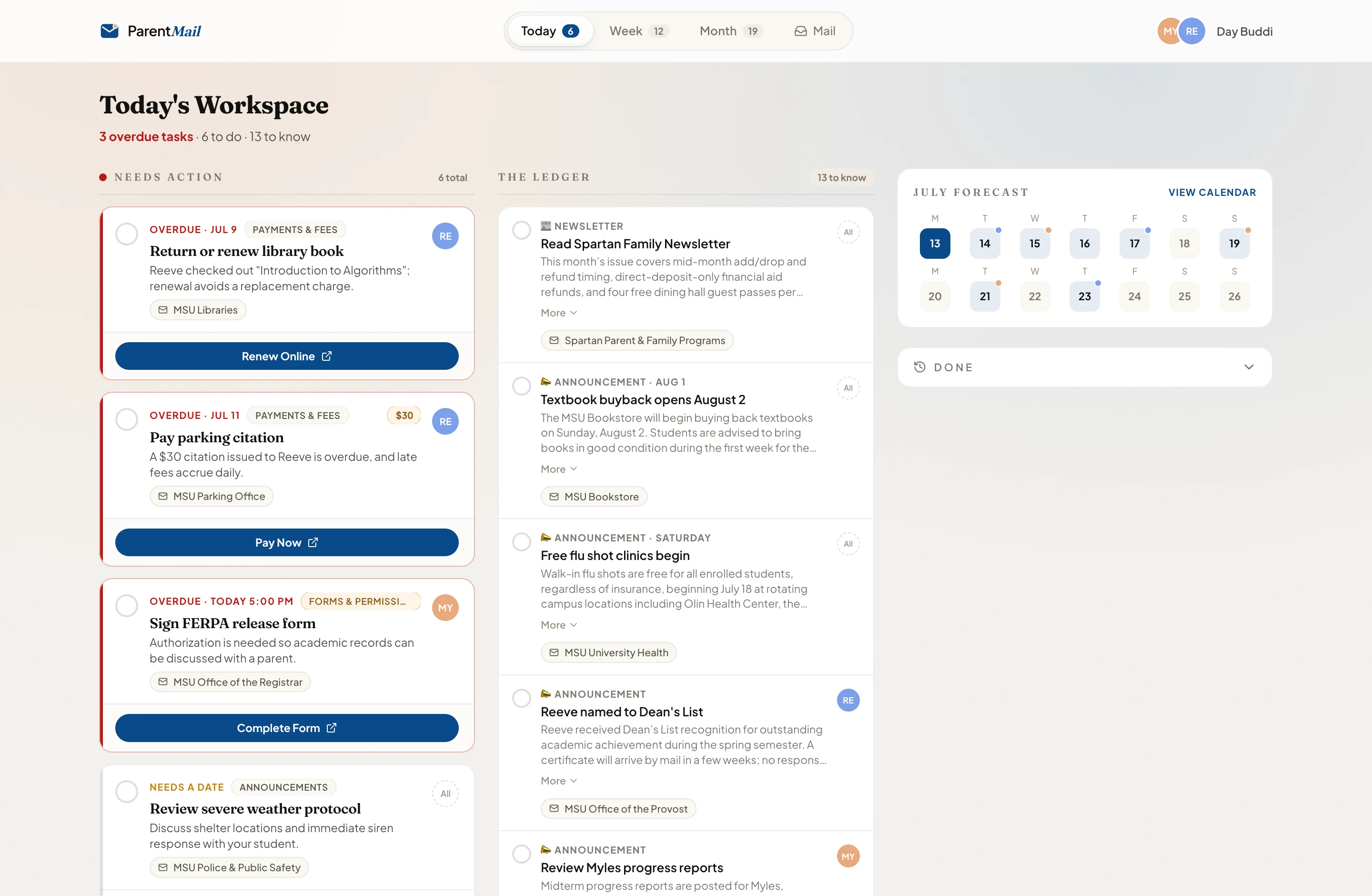Viewport: 1372px width, 896px height.
Task: Click the RE avatar on parking citation card
Action: coord(445,421)
